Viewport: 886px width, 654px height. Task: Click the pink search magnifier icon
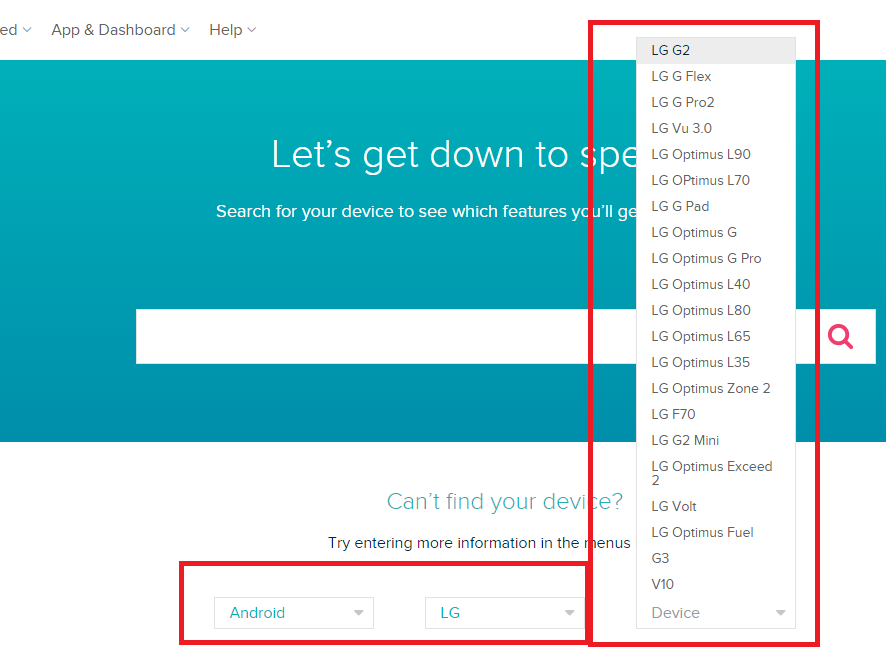tap(840, 336)
